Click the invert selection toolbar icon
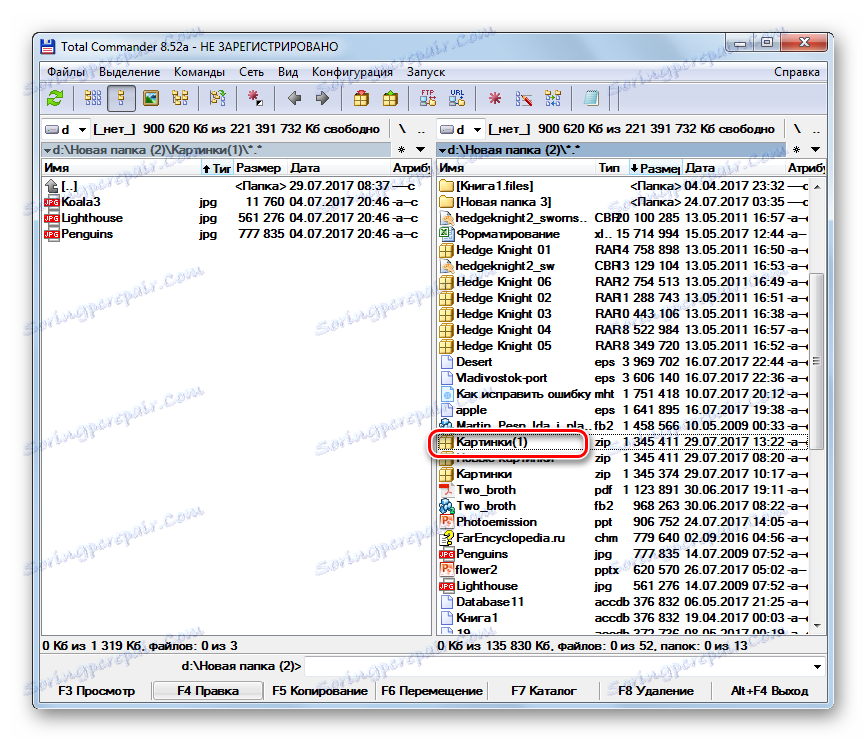This screenshot has height=742, width=867. (217, 99)
